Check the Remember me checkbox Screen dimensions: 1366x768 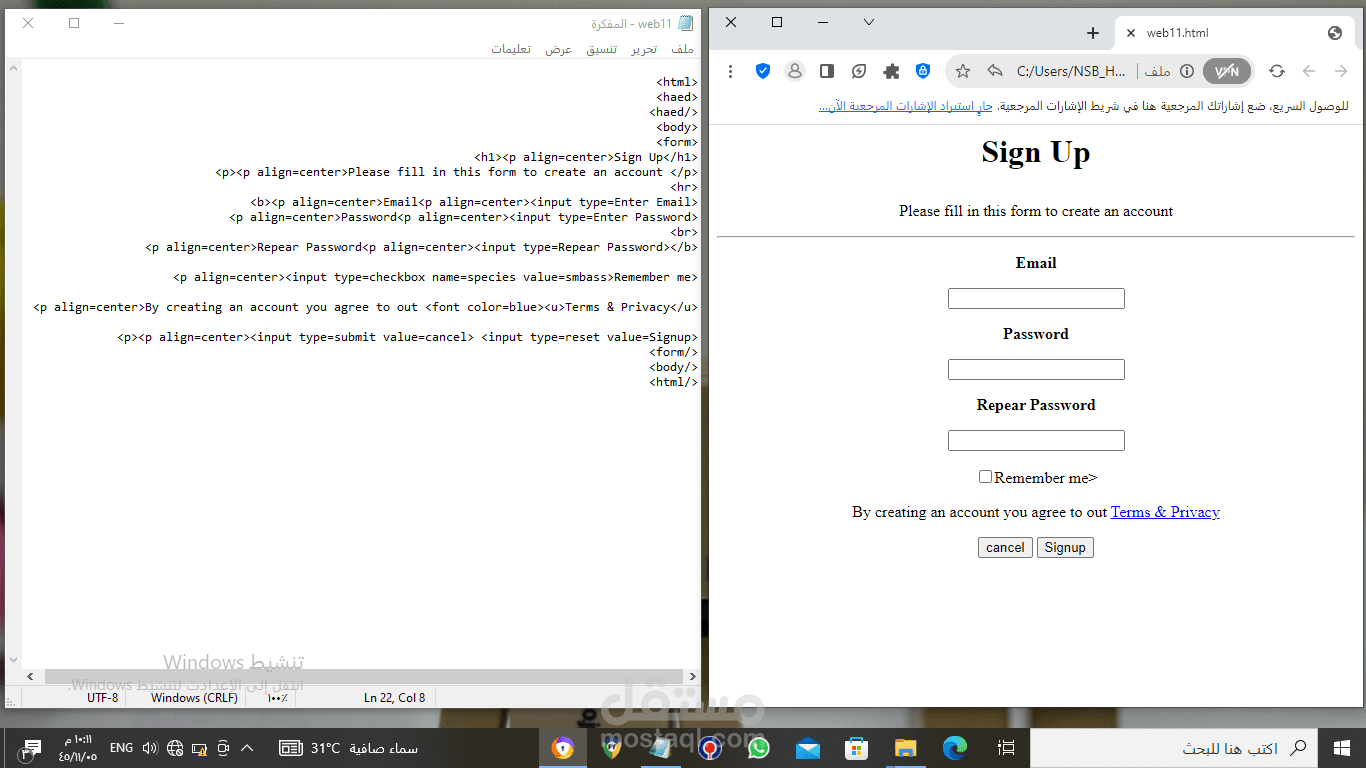tap(985, 477)
